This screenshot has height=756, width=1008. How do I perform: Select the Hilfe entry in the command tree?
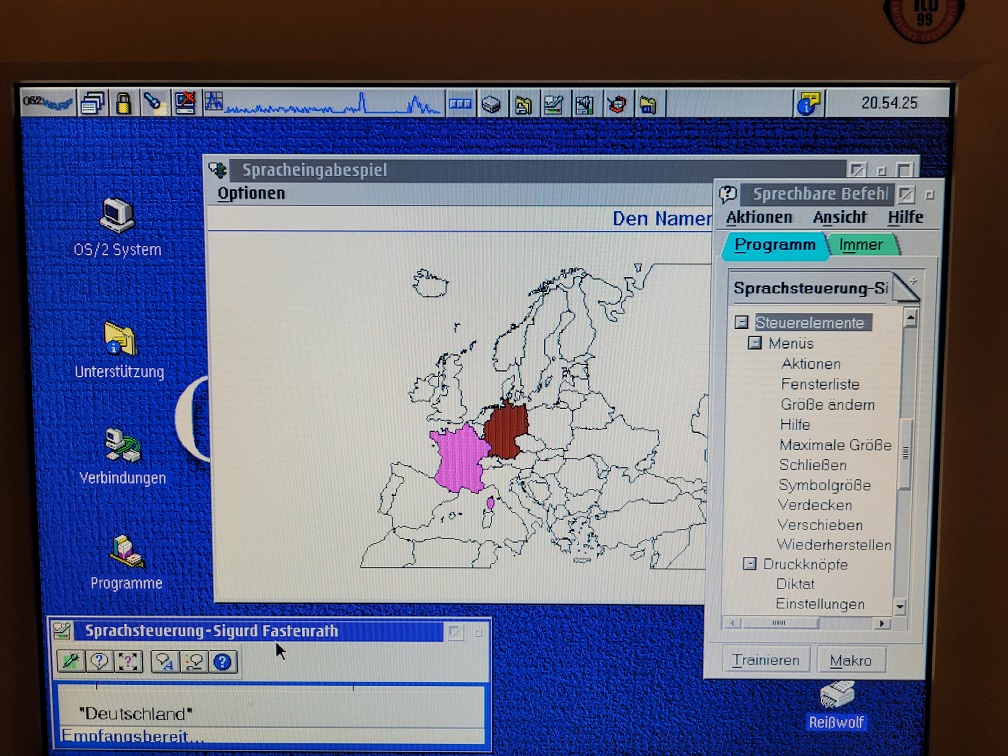point(795,424)
